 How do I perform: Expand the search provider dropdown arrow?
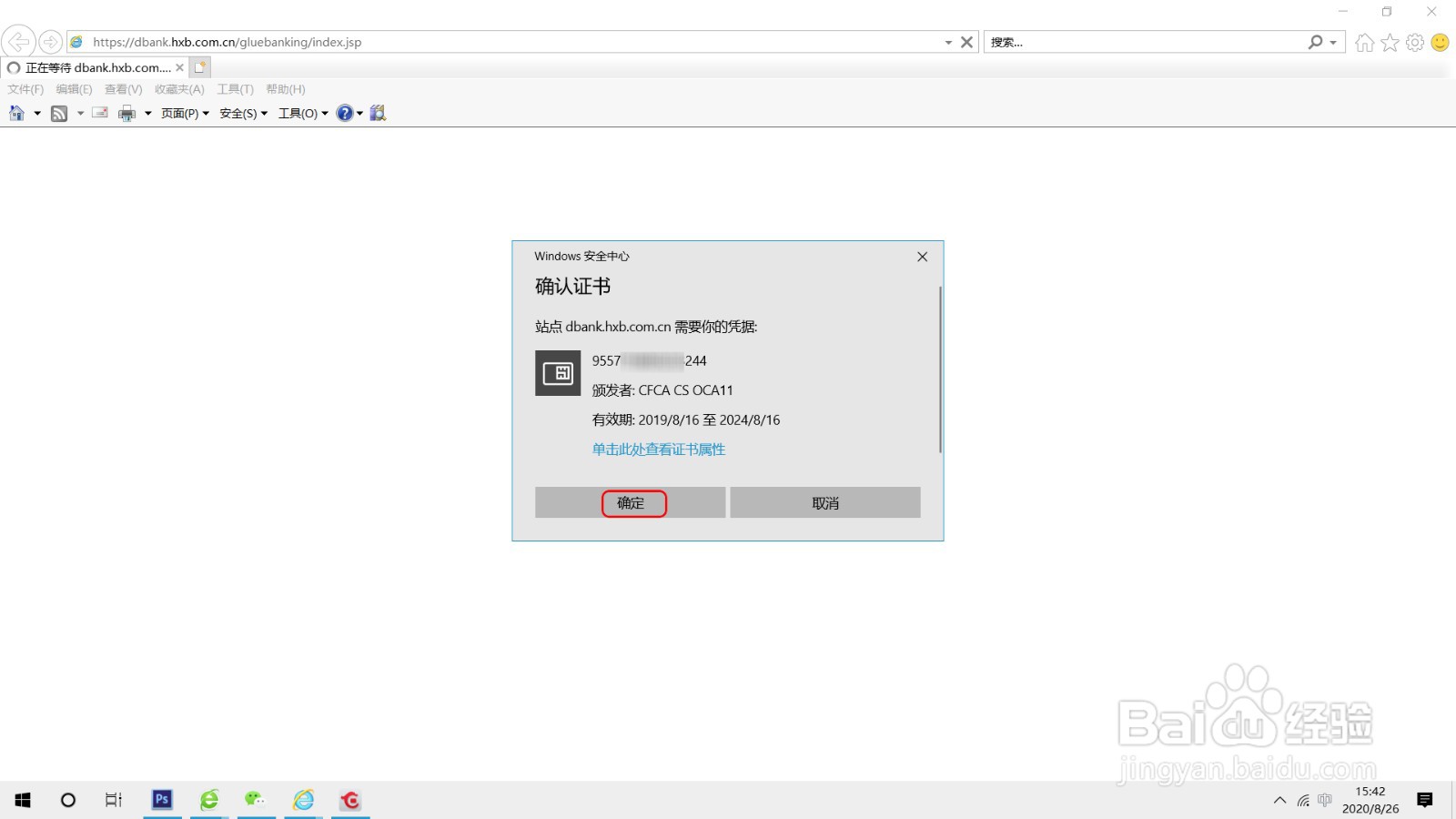(1333, 42)
